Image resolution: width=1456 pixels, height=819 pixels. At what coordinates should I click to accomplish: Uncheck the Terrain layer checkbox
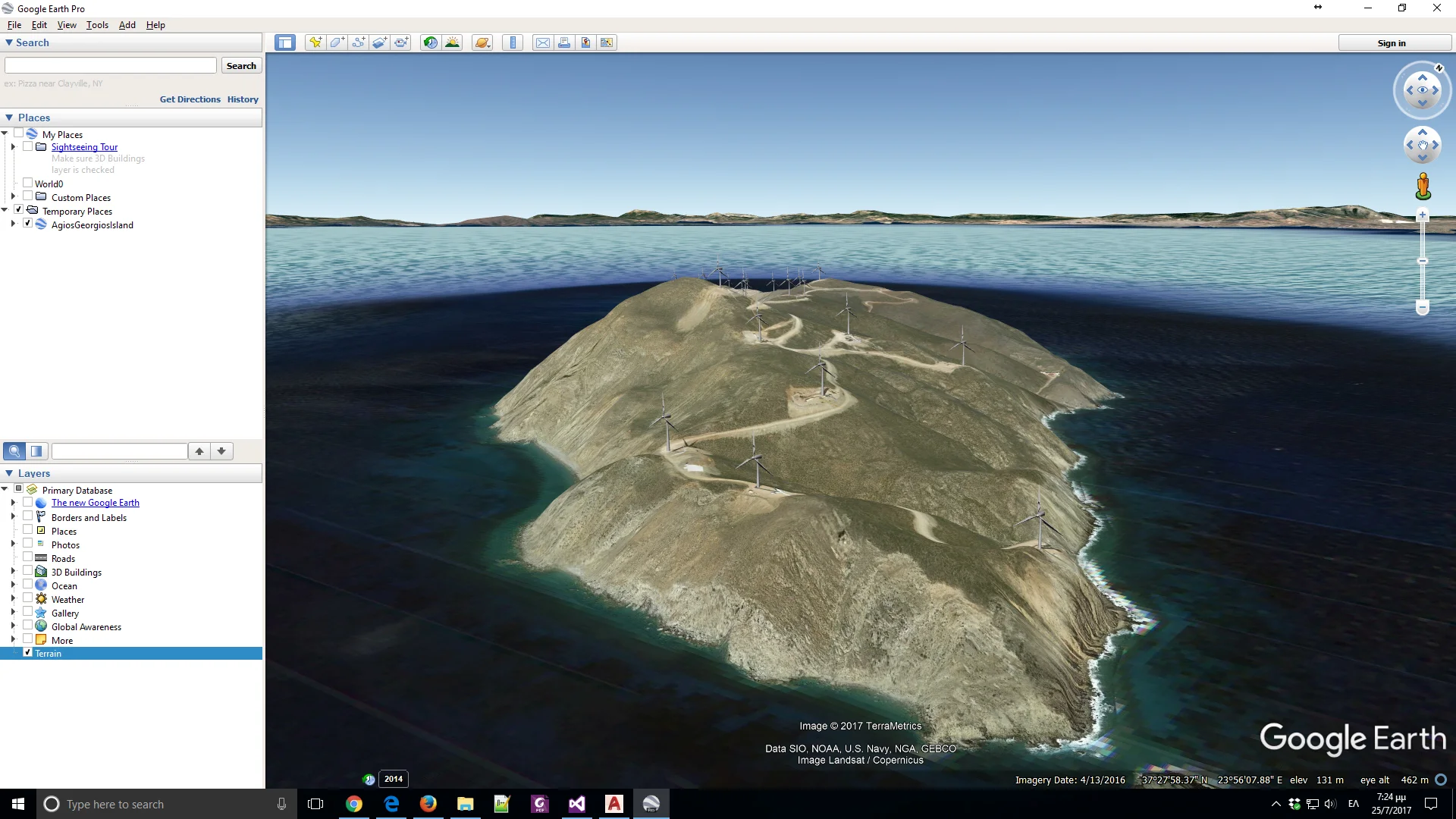(x=28, y=653)
